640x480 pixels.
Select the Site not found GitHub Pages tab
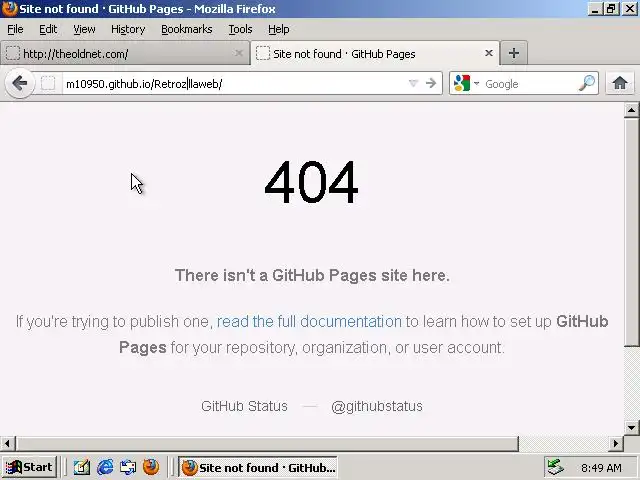(x=375, y=53)
